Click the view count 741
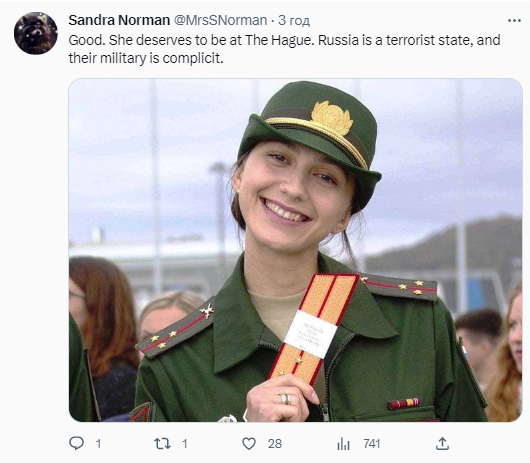Screen dimensions: 530x463 (372, 443)
